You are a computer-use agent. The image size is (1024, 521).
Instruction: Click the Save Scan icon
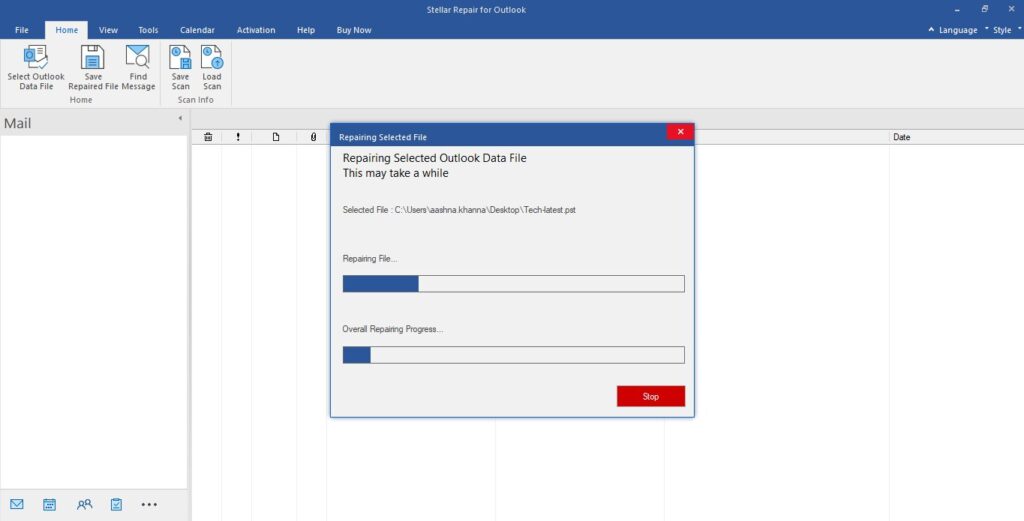(x=180, y=57)
